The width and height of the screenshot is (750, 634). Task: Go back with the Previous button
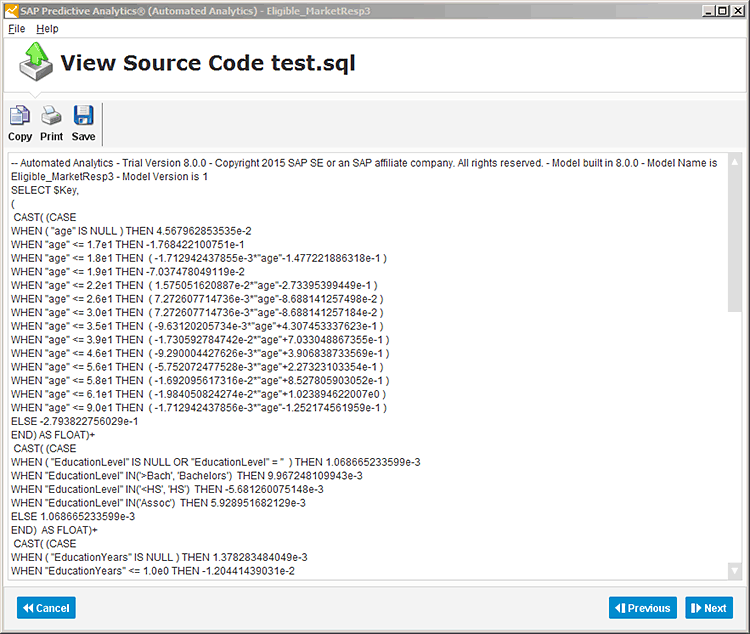pyautogui.click(x=642, y=608)
